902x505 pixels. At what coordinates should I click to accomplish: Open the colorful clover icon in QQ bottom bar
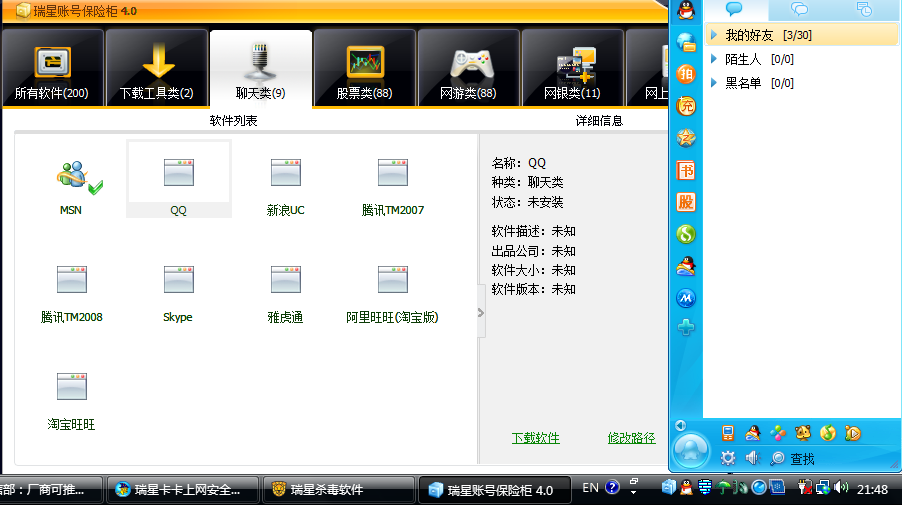click(x=778, y=433)
